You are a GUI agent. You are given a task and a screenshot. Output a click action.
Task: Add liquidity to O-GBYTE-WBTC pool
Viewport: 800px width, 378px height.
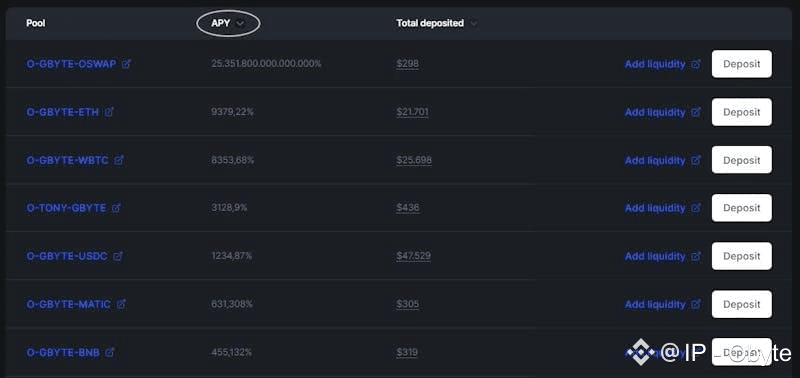[655, 160]
